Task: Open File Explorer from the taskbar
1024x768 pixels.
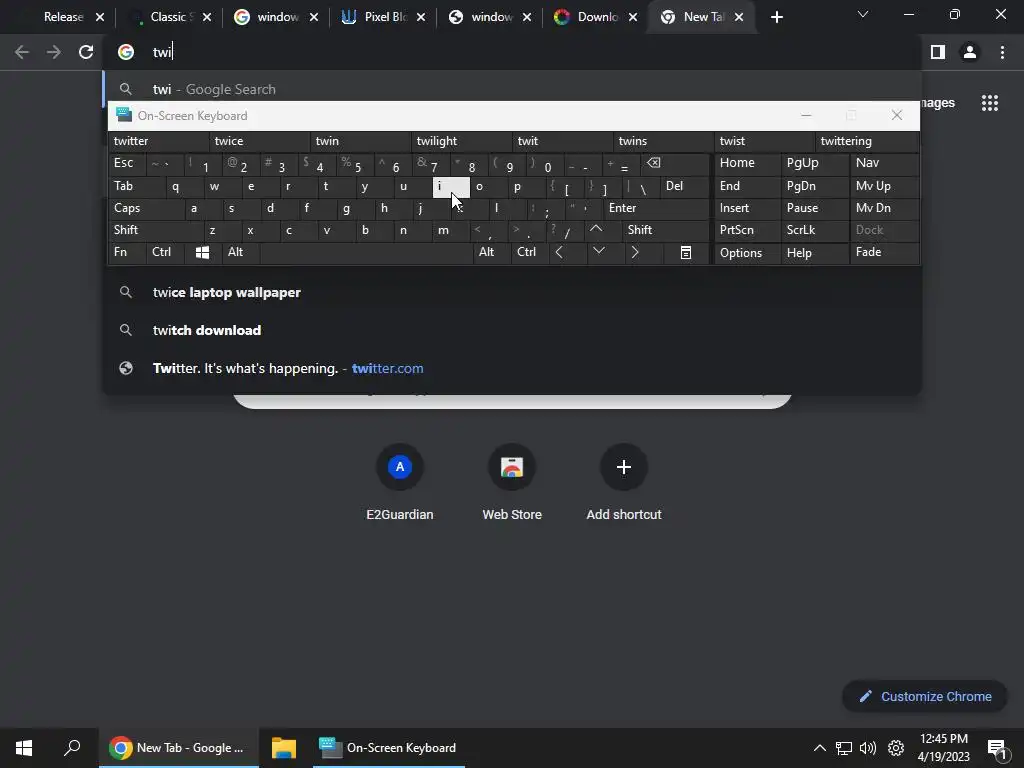Action: click(x=284, y=748)
